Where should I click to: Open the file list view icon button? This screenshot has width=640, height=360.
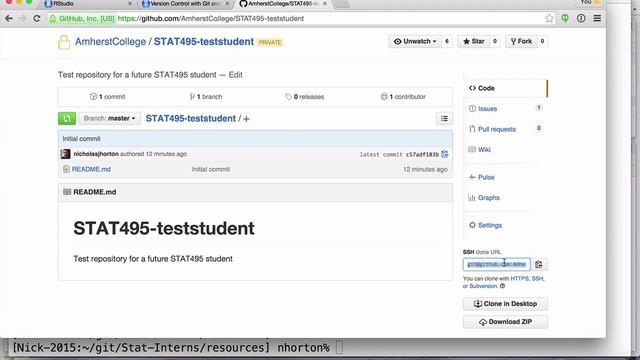coord(444,118)
